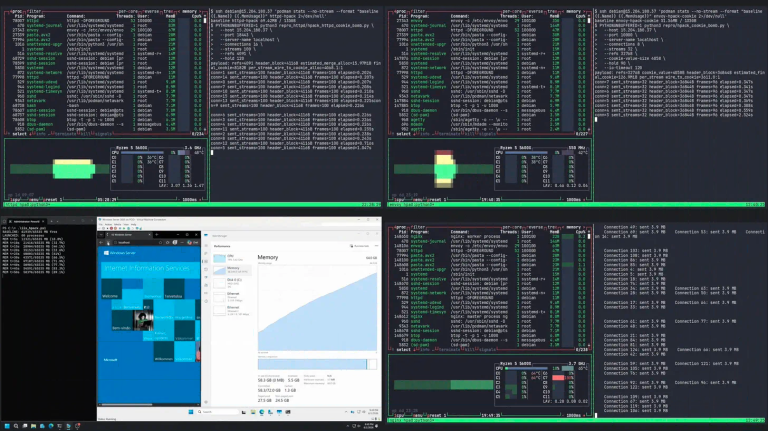Click CPU usage meter in nginx-session btop
The image size is (768, 431).
(527, 368)
